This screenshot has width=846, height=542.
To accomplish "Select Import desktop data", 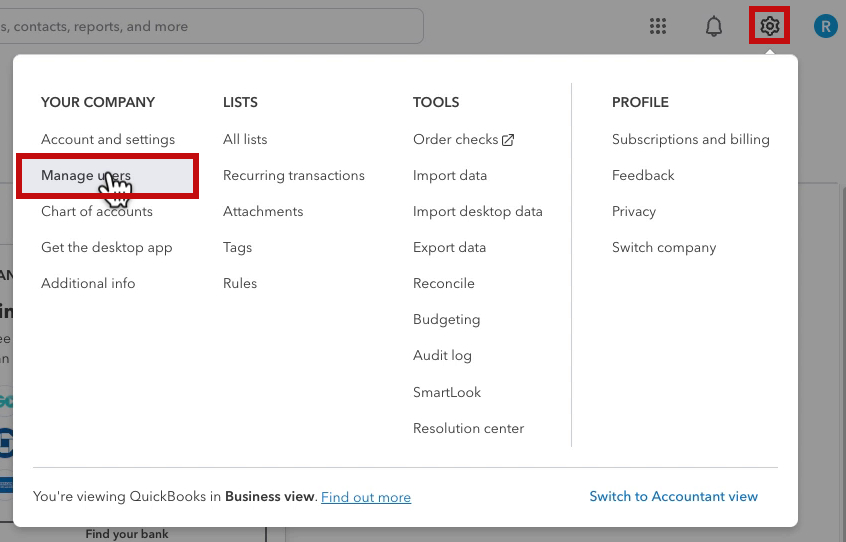I will 477,211.
